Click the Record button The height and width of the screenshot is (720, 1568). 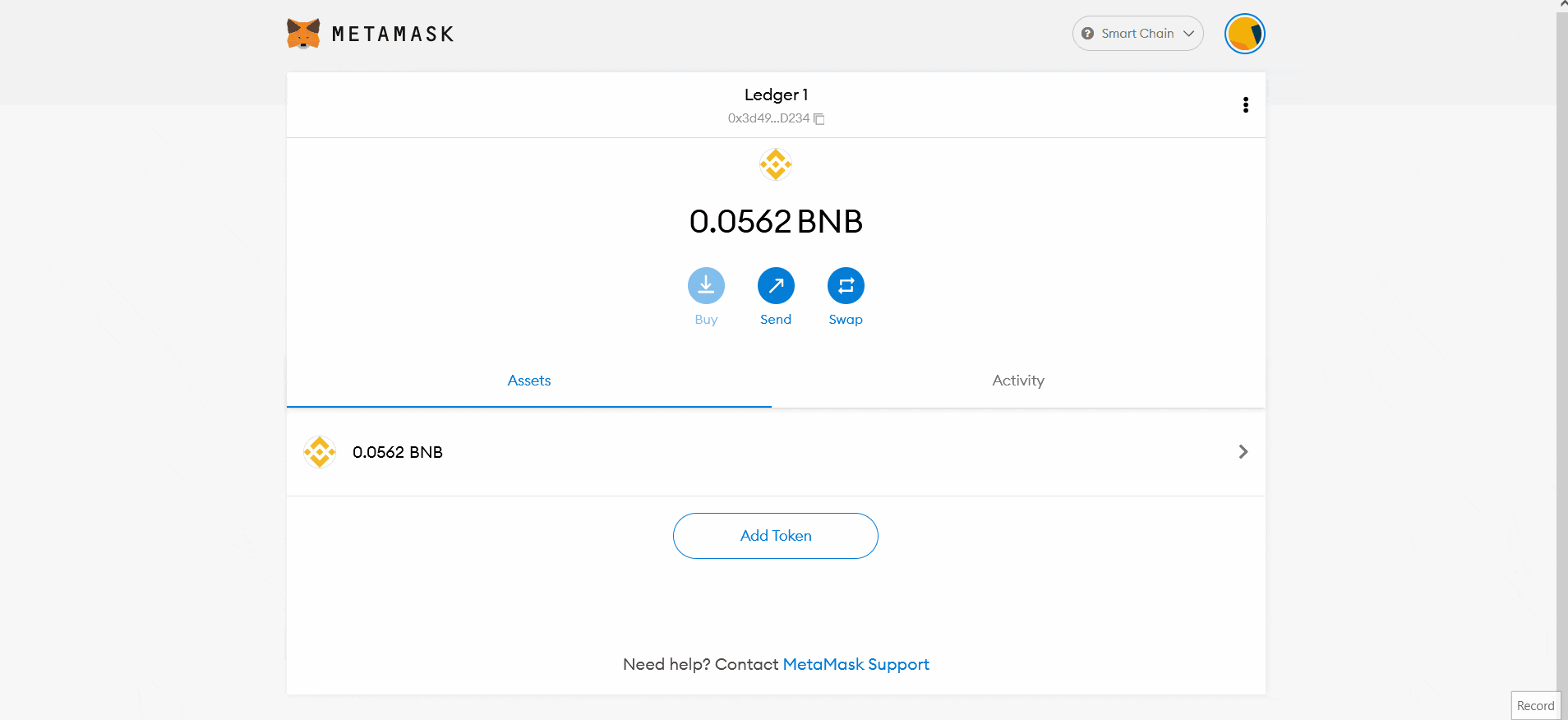(x=1535, y=705)
